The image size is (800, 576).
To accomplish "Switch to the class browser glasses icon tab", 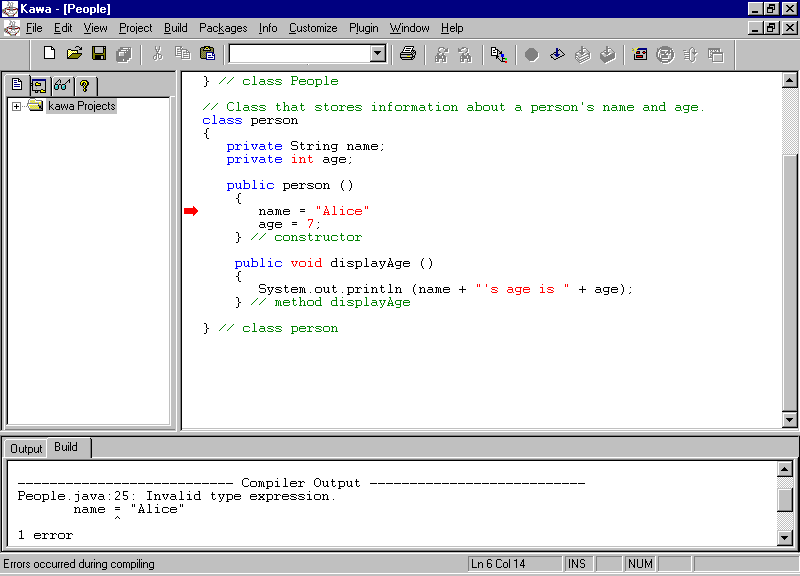I will [62, 86].
